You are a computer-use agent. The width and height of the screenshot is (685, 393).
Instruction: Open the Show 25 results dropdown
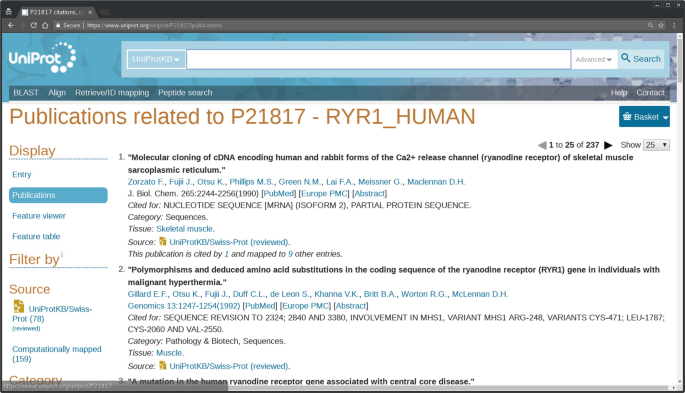coord(656,145)
